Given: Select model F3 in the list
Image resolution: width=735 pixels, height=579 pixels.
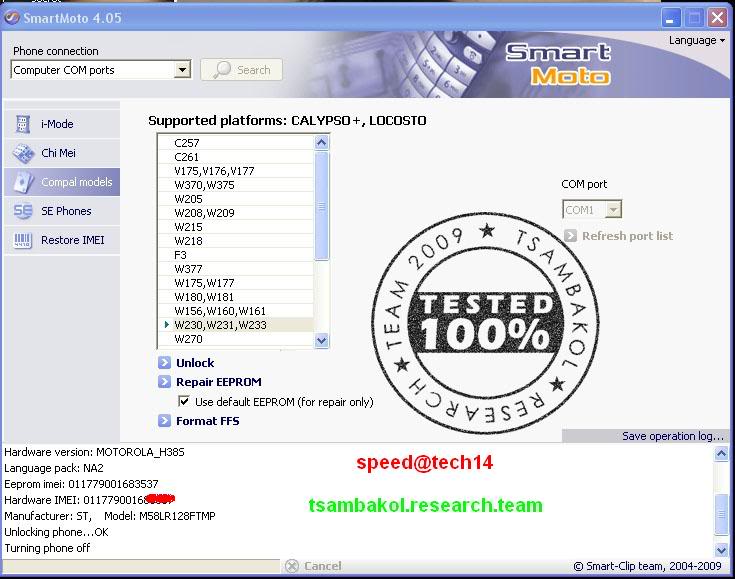Looking at the screenshot, I should pyautogui.click(x=236, y=255).
